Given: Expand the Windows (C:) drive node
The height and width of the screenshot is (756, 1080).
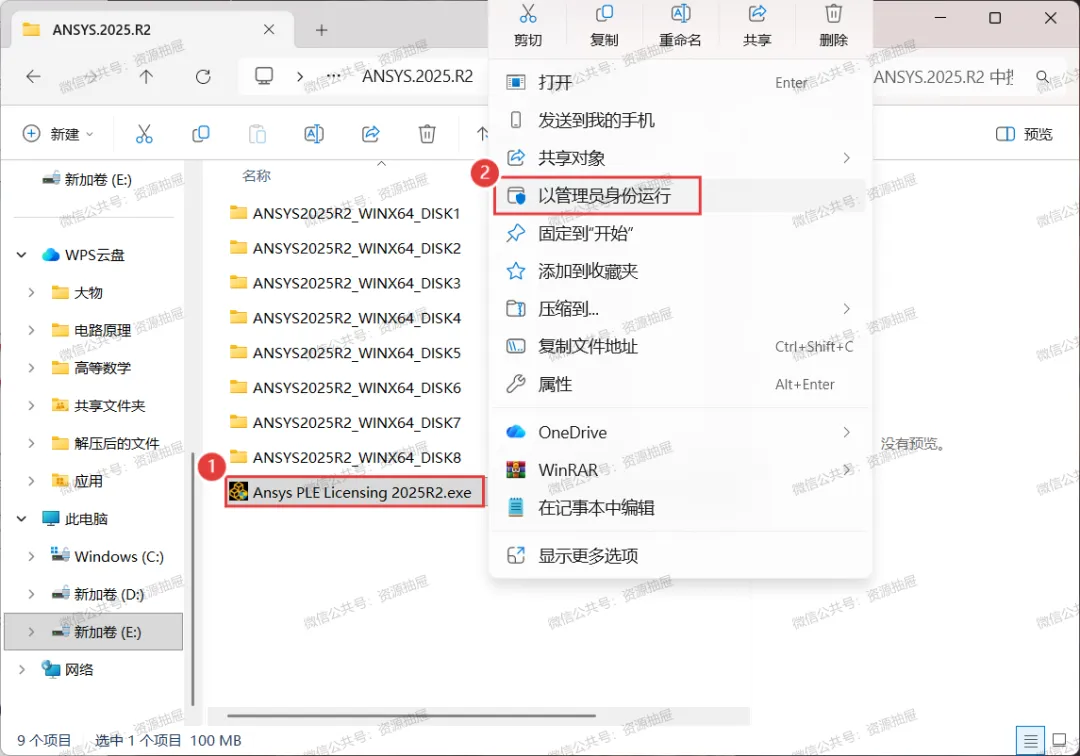Looking at the screenshot, I should click(x=31, y=556).
